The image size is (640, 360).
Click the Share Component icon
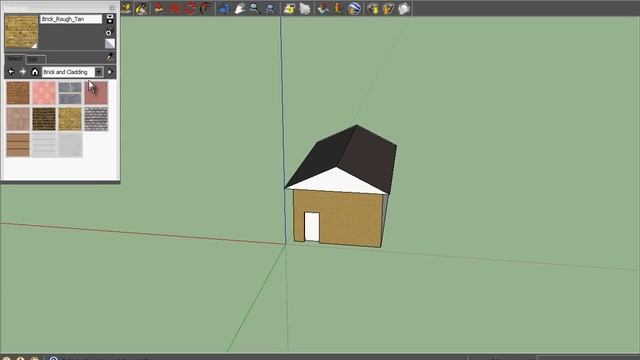(404, 8)
